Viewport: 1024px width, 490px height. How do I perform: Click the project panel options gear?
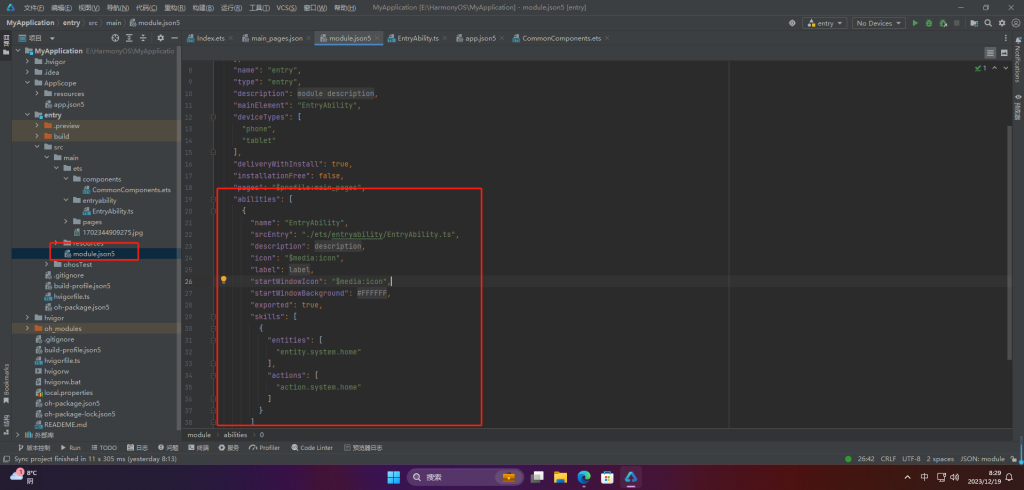pos(158,38)
